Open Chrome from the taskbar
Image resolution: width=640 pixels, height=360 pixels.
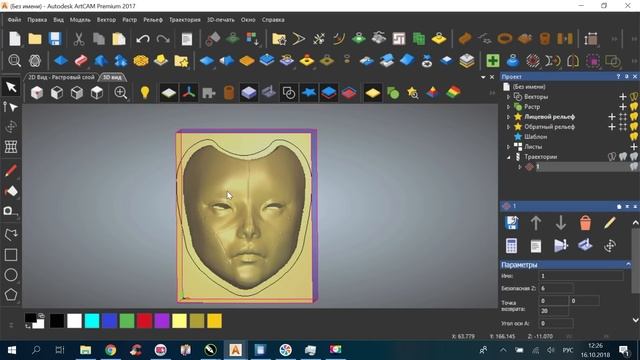(x=110, y=350)
